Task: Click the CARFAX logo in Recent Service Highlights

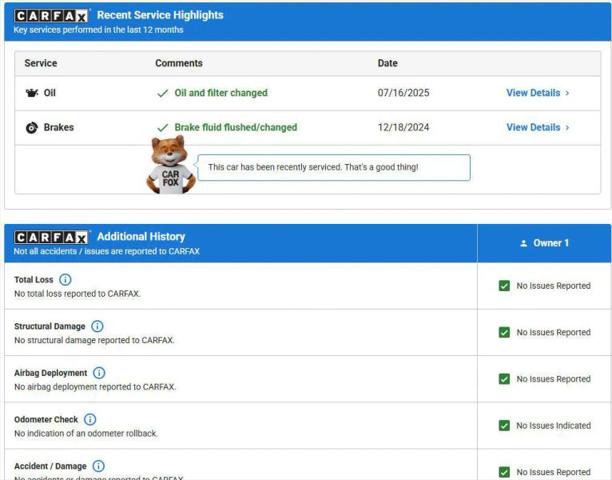Action: (51, 16)
